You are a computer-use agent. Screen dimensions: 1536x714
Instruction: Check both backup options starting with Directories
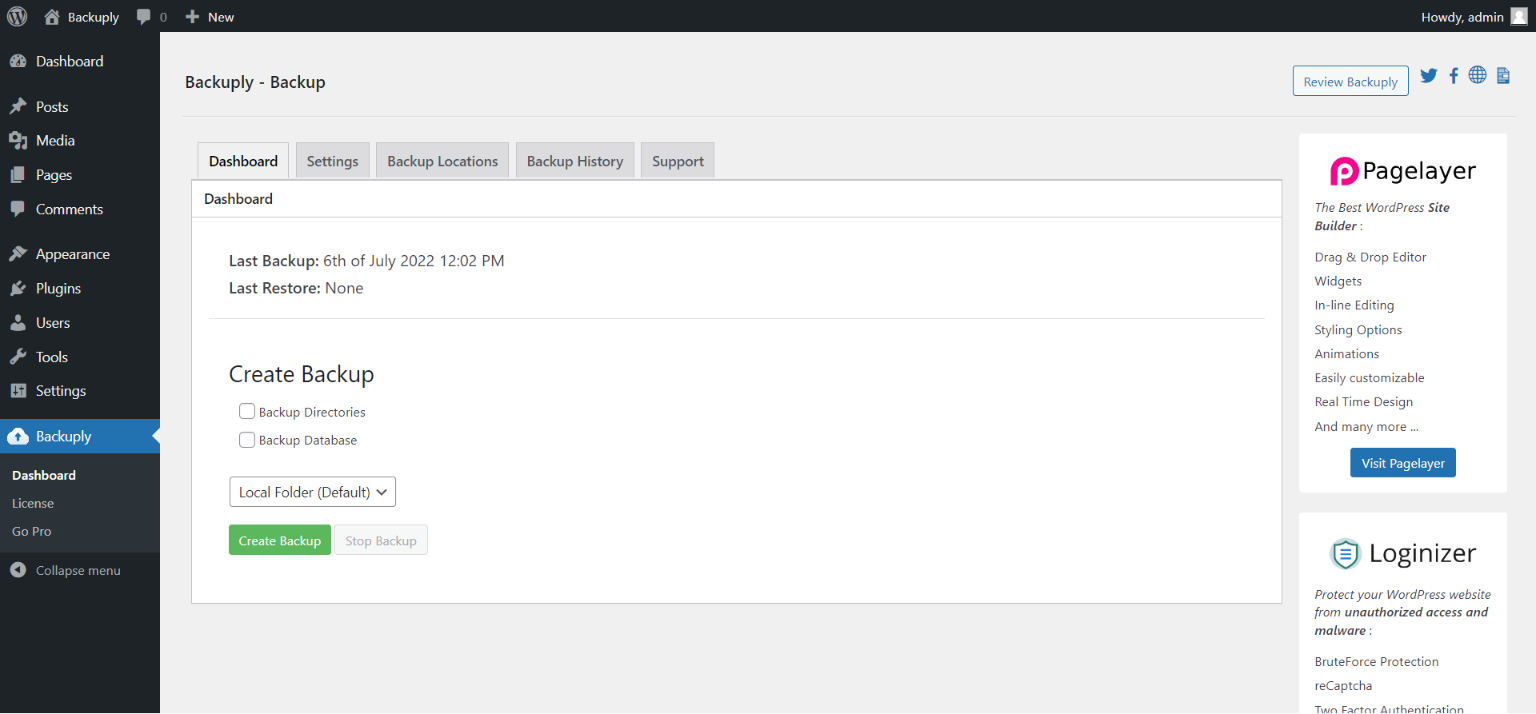(x=247, y=411)
